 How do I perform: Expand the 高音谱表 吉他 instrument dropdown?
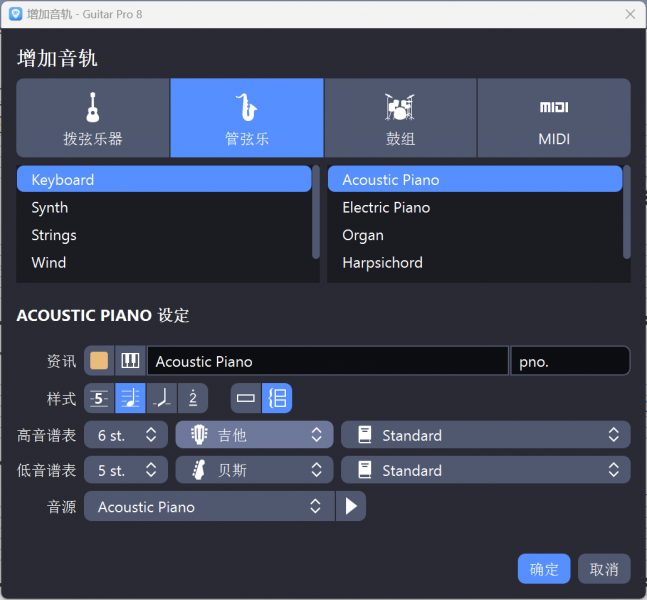(254, 435)
